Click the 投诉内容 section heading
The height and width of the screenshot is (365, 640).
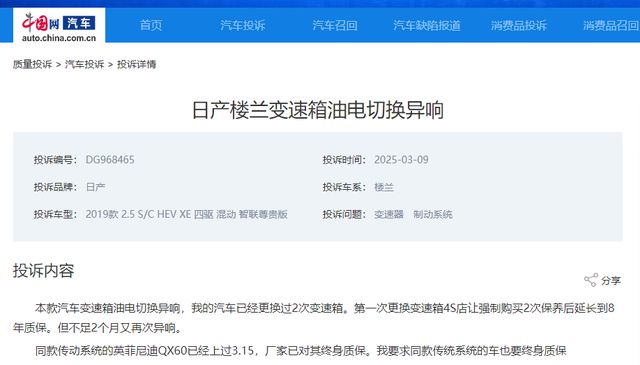(x=44, y=270)
